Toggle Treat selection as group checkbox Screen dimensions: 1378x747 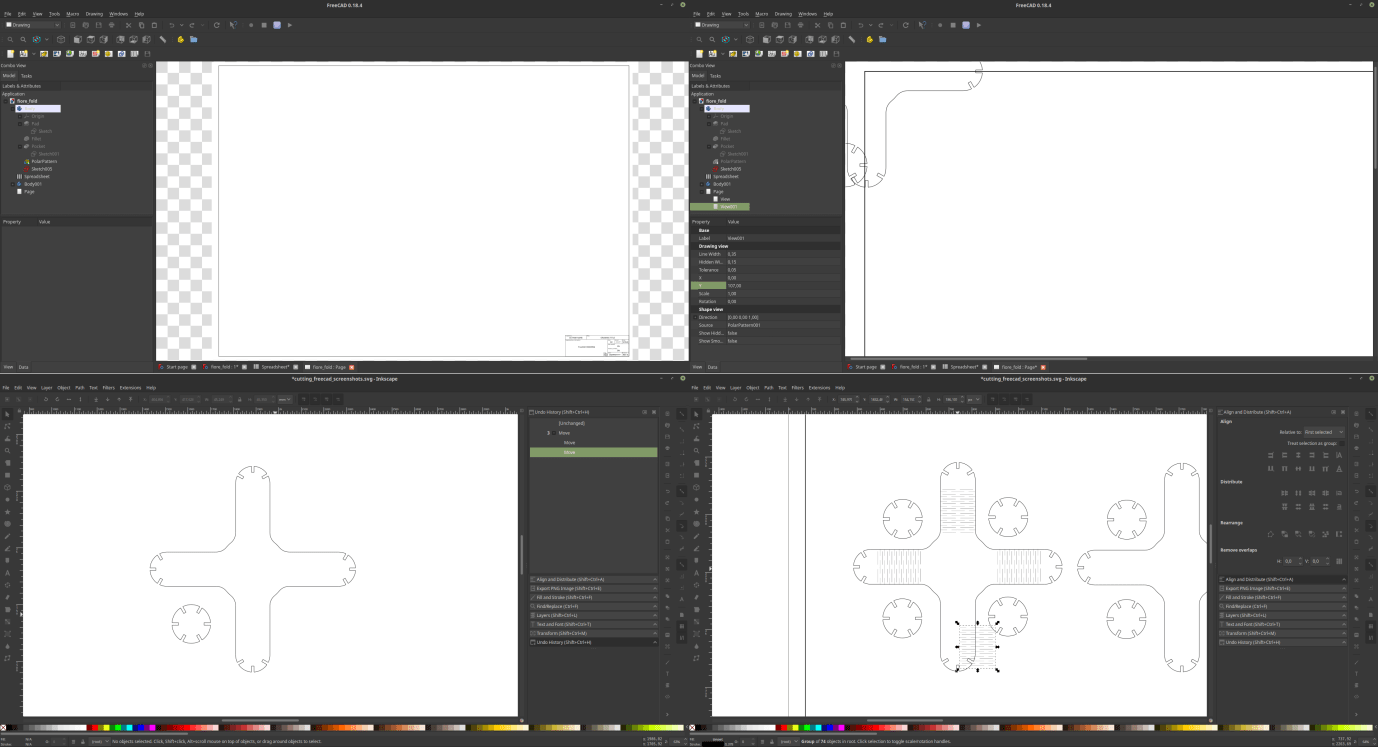point(1342,443)
